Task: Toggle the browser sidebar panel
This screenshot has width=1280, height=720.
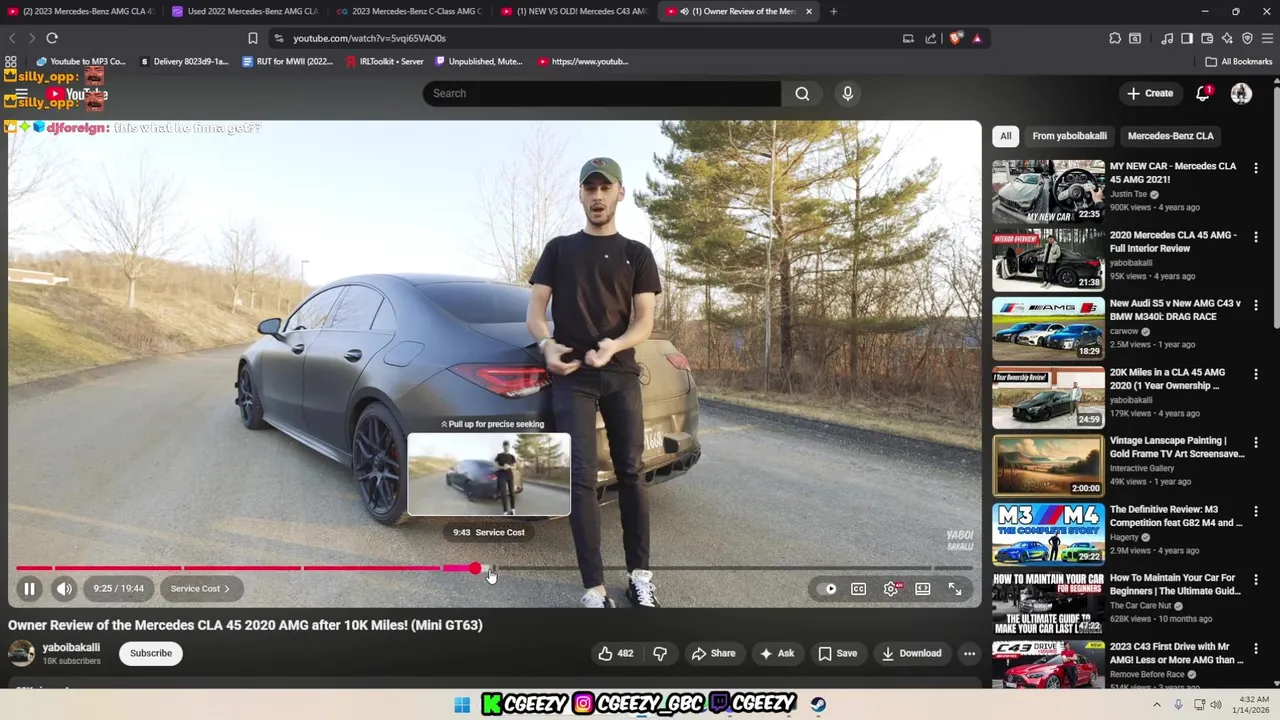Action: pos(1187,38)
